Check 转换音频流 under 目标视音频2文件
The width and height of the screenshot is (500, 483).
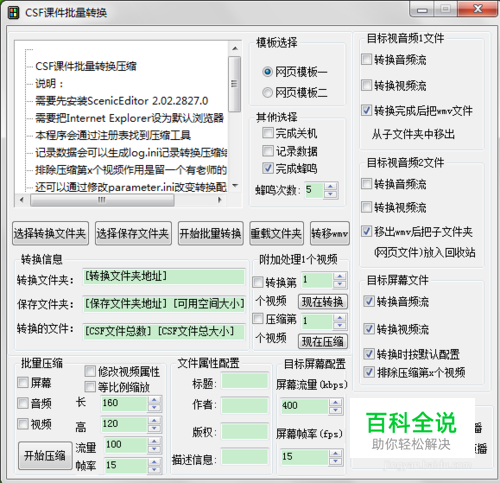click(367, 184)
